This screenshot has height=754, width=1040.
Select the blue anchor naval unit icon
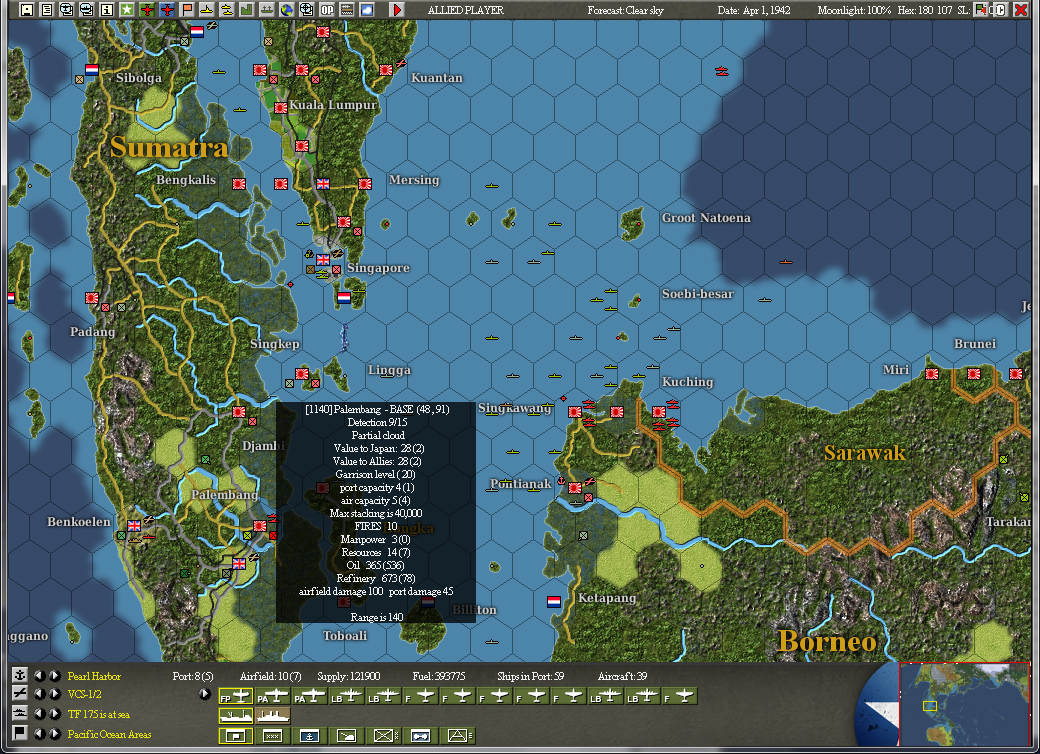[310, 735]
